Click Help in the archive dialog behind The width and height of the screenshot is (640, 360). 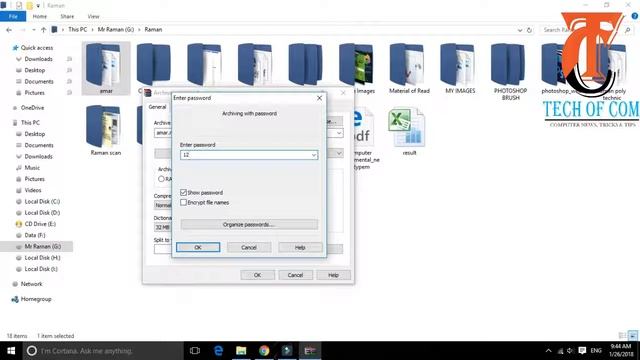tap(333, 275)
